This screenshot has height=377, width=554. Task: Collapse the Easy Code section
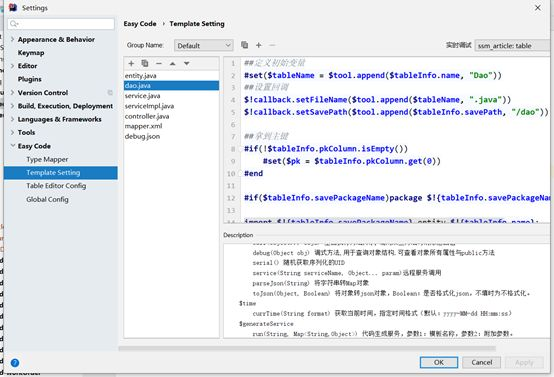click(12, 146)
